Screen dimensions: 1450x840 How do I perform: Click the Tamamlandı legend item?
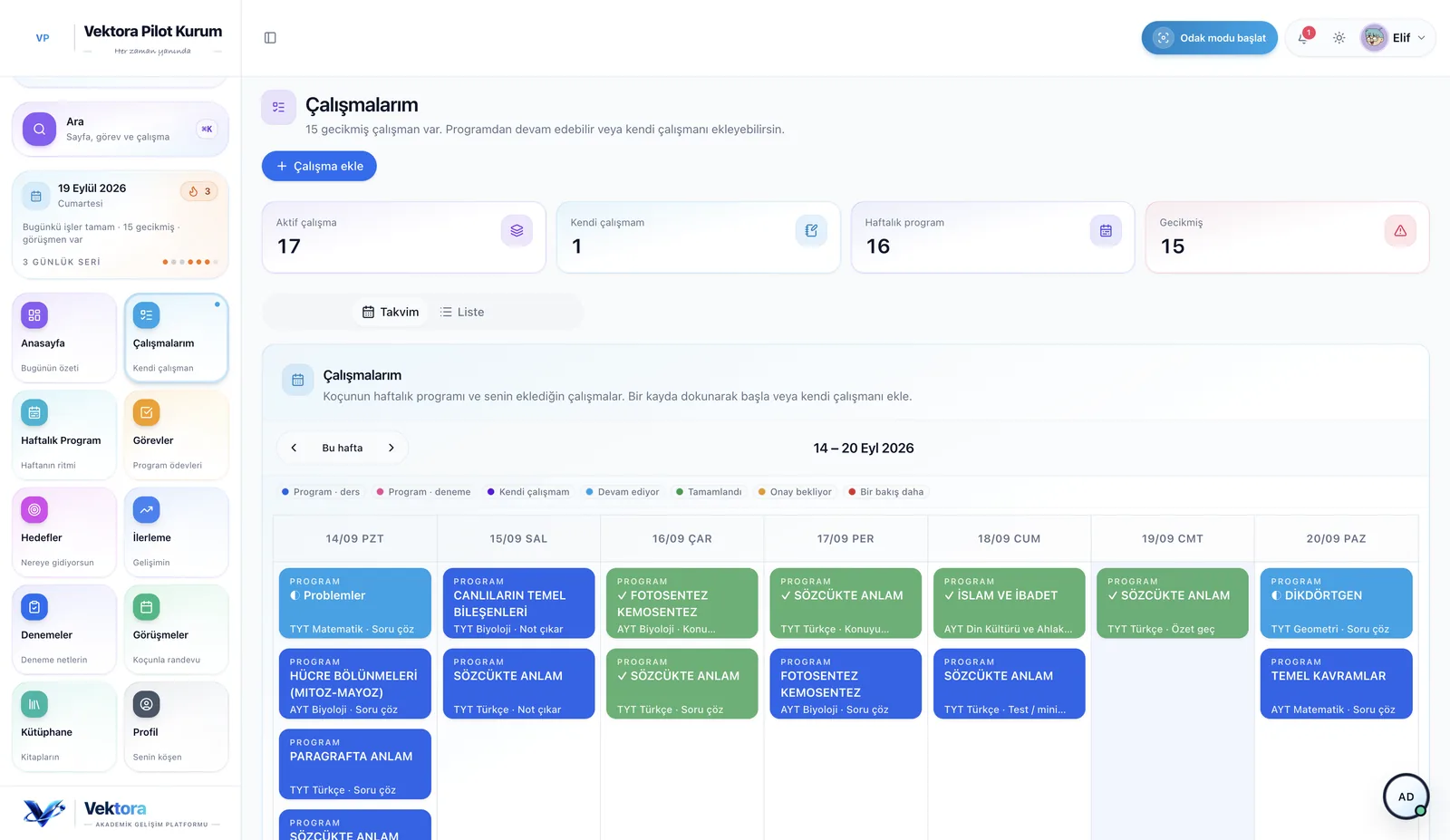709,492
